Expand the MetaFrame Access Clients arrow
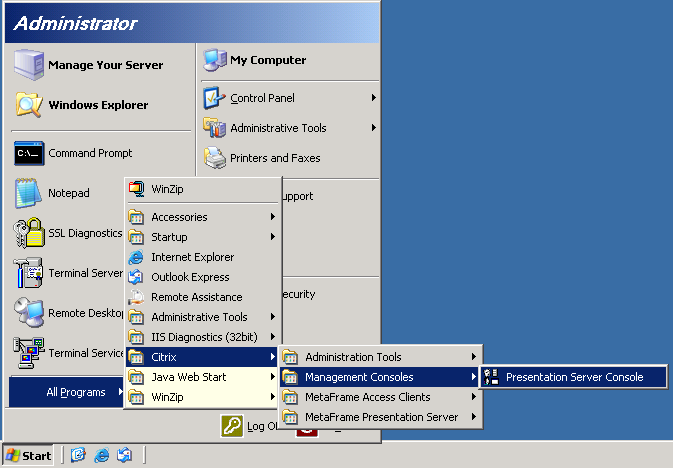The height and width of the screenshot is (468, 673). pos(473,397)
